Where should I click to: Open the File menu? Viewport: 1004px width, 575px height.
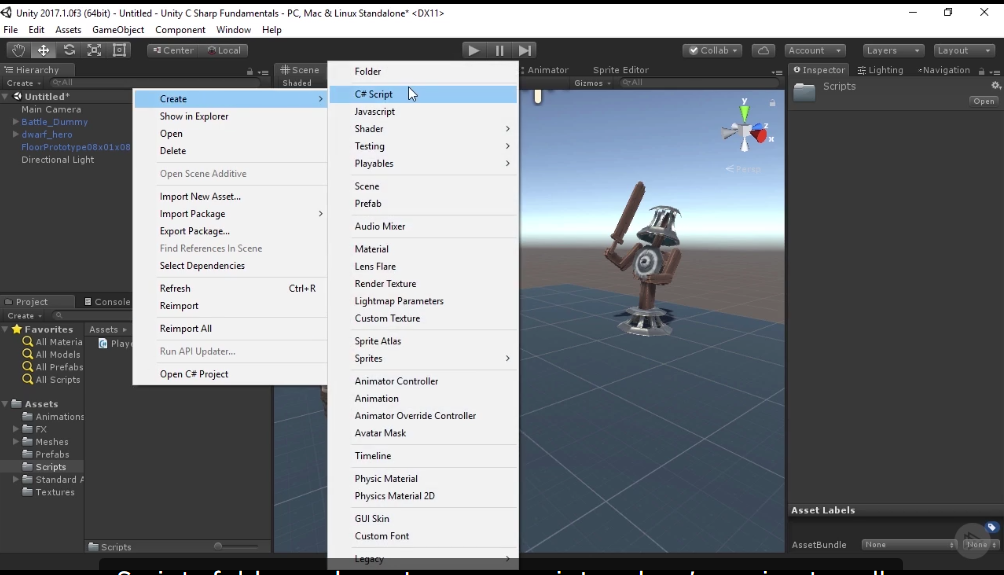(x=10, y=29)
